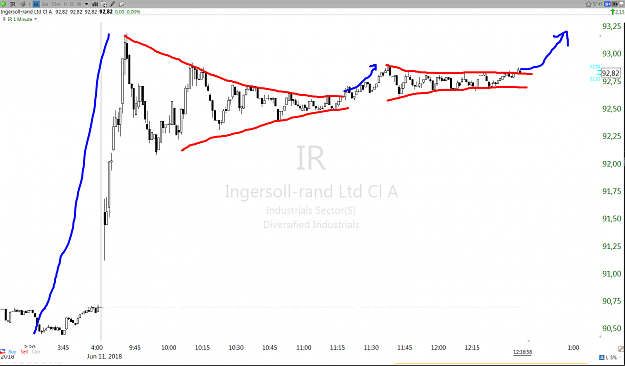Select the 1-minute timeframe button
Screen dimensions: 625x366
tap(36, 4)
